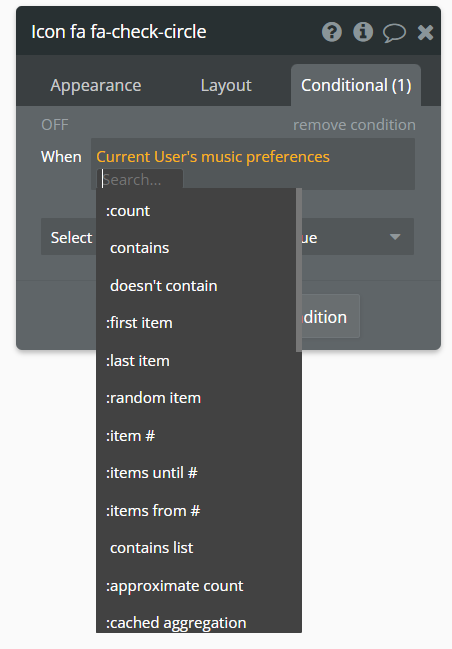
Task: Choose the :approximate count option
Action: (174, 586)
